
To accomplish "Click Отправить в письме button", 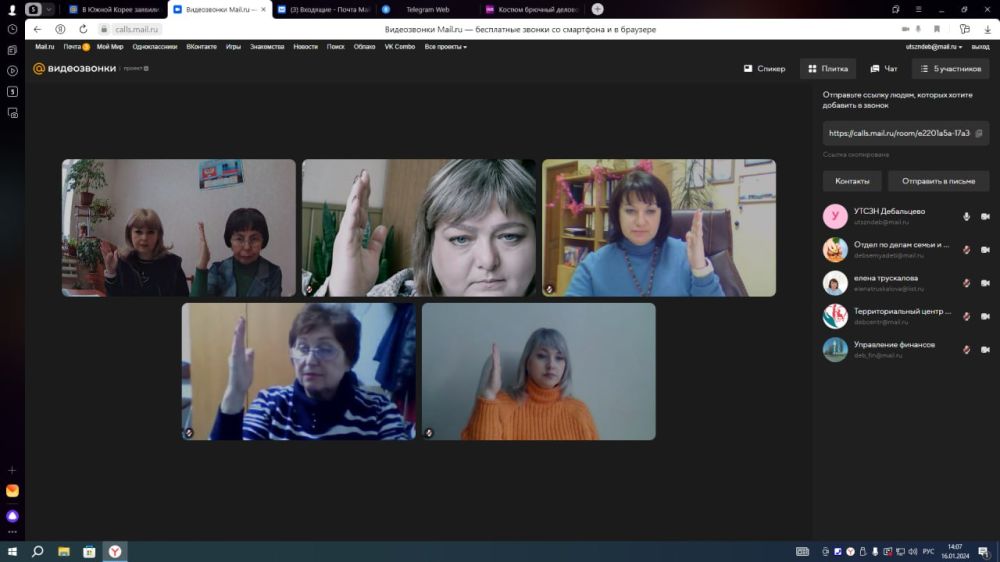I will click(938, 181).
